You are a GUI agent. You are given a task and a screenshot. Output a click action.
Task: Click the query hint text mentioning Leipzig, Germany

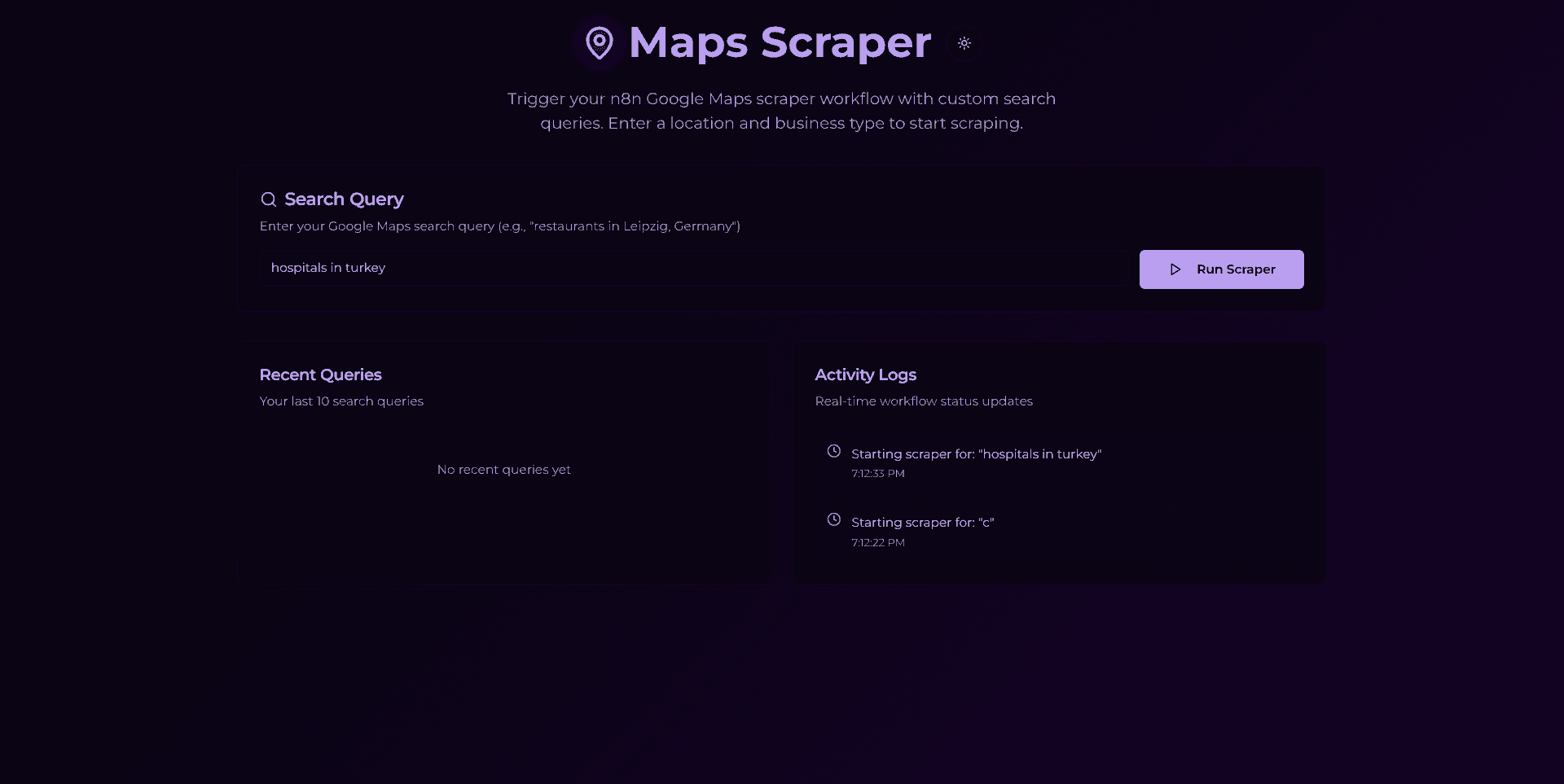click(x=499, y=226)
